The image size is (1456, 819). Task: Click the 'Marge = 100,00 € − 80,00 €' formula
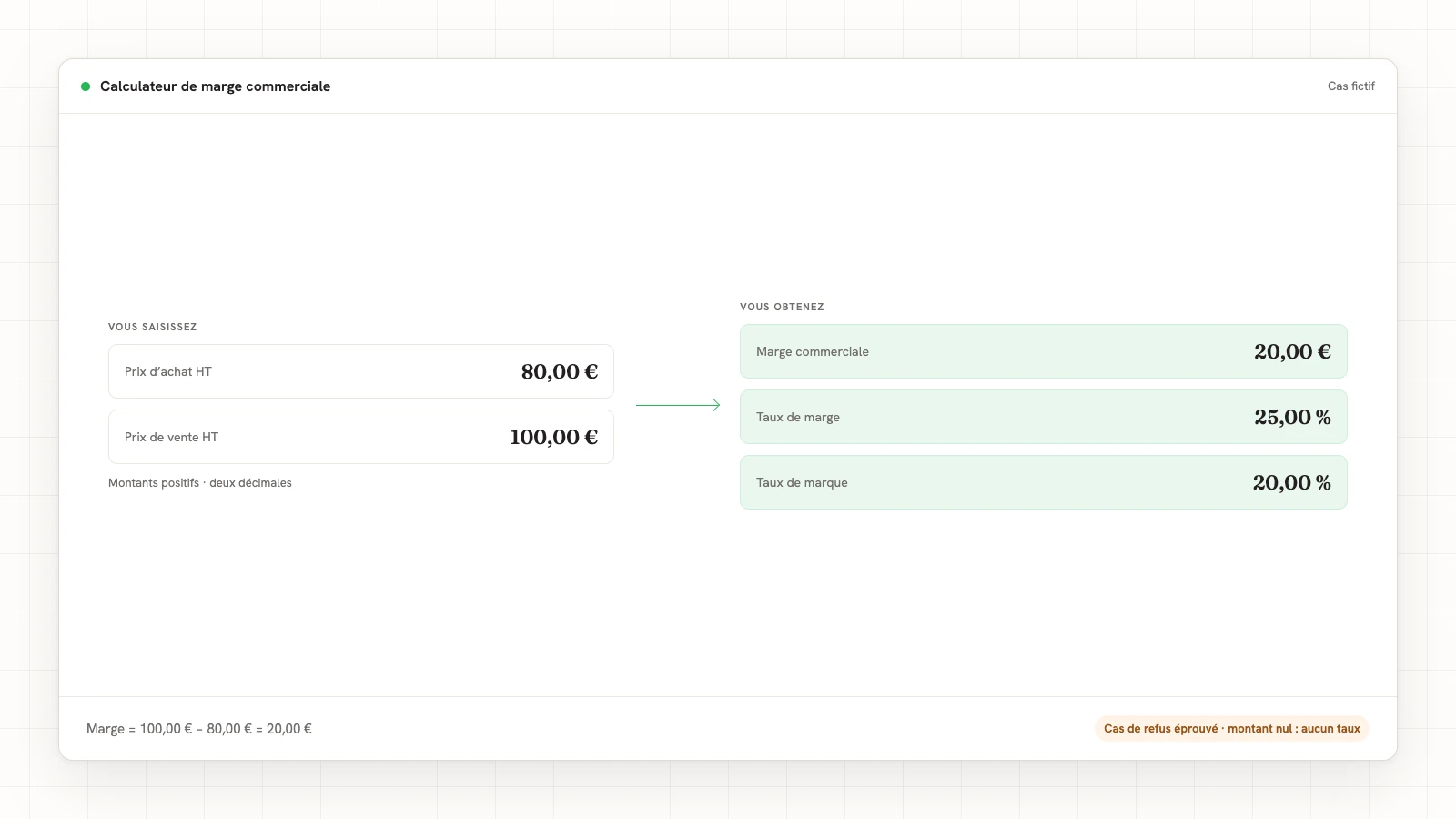coord(199,729)
